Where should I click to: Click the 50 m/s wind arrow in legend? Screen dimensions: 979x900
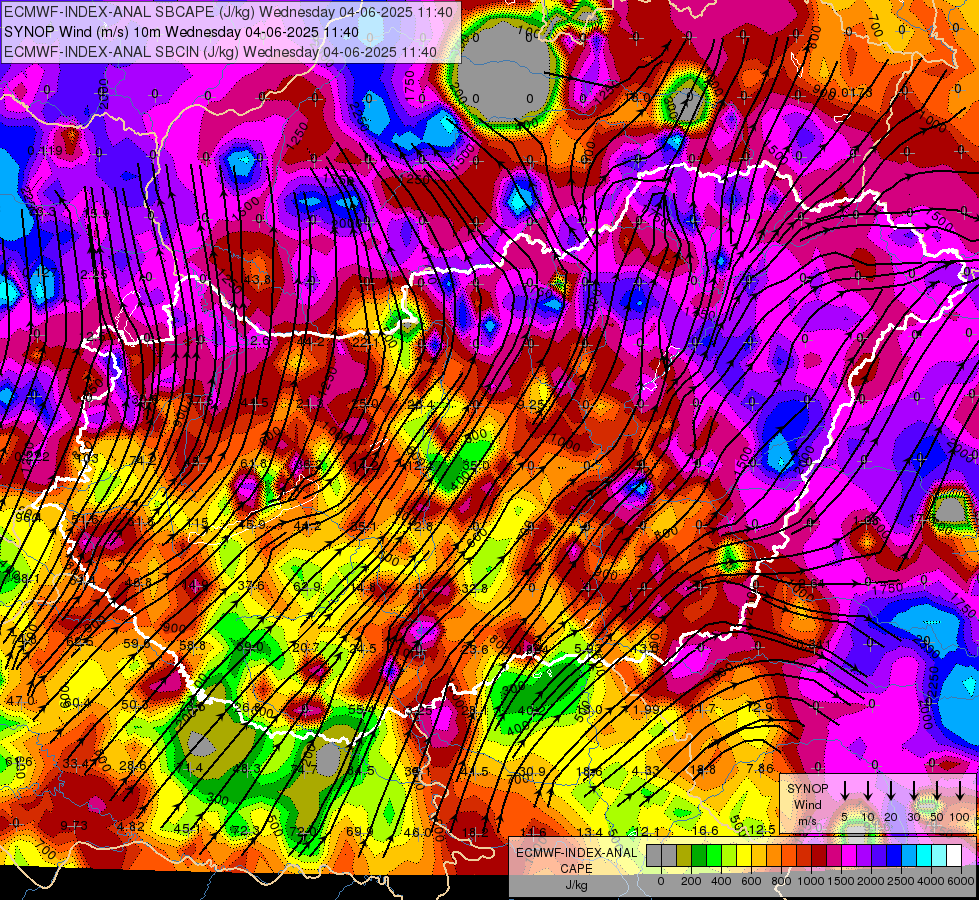[x=937, y=790]
